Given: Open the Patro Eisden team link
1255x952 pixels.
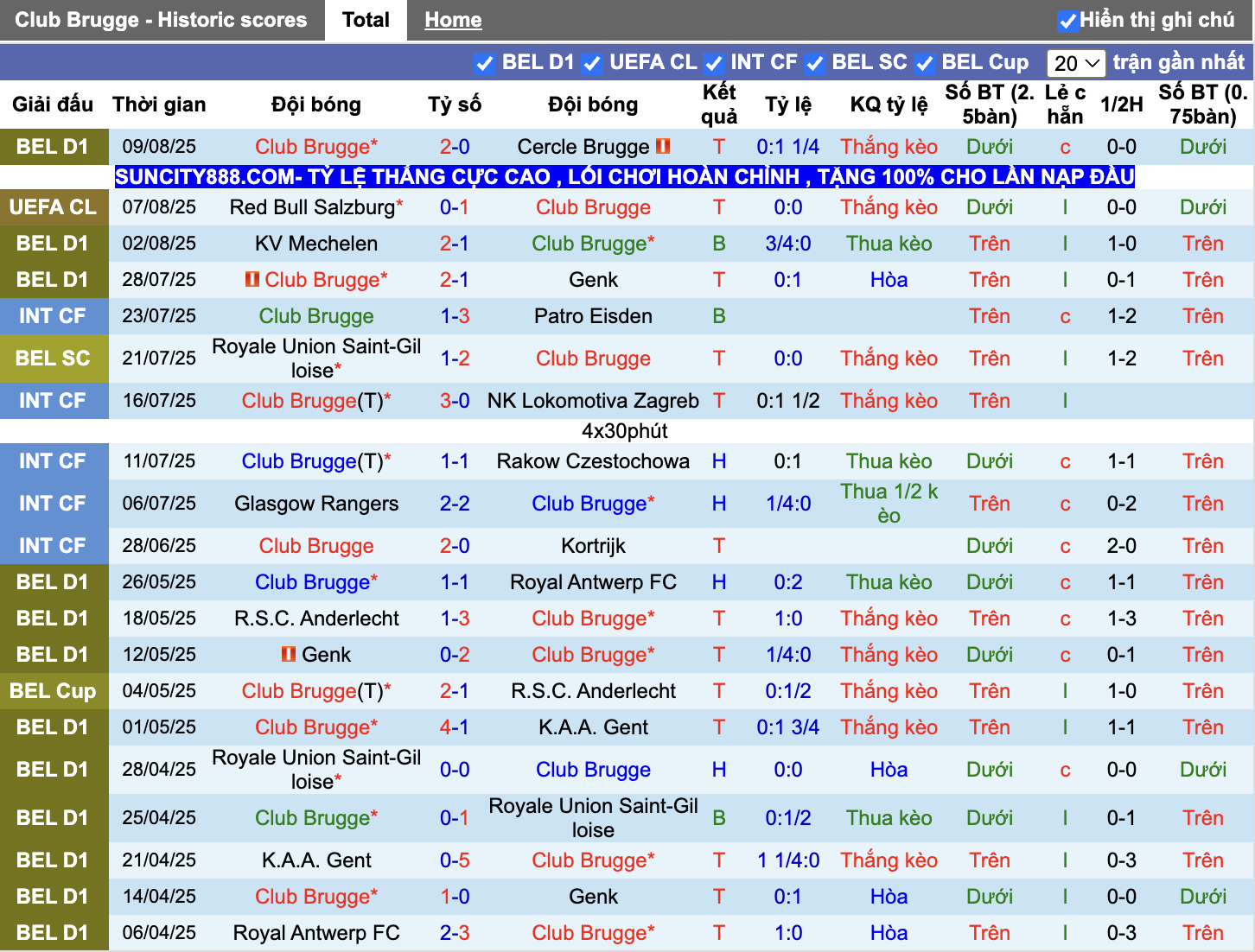Looking at the screenshot, I should pyautogui.click(x=593, y=316).
